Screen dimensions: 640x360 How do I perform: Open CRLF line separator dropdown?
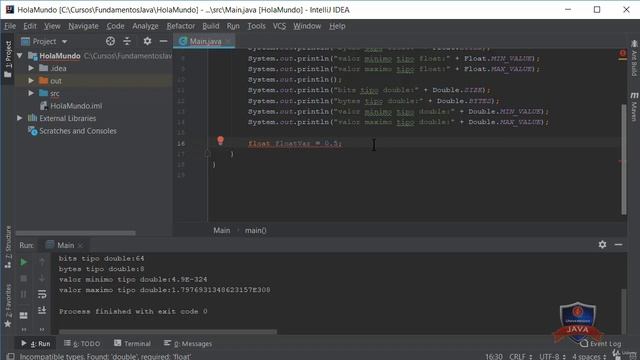coord(520,356)
